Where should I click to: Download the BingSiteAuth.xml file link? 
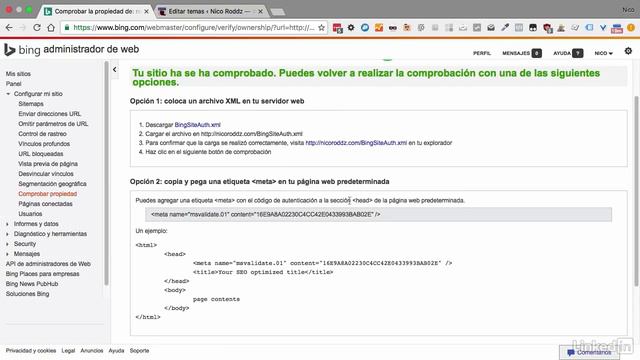(198, 125)
